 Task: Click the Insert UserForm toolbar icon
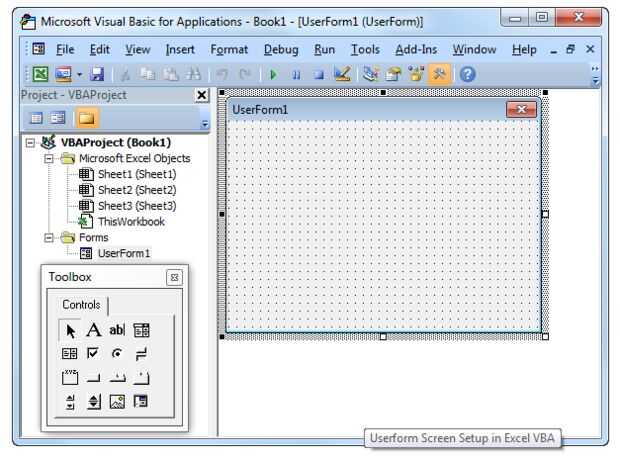(63, 74)
